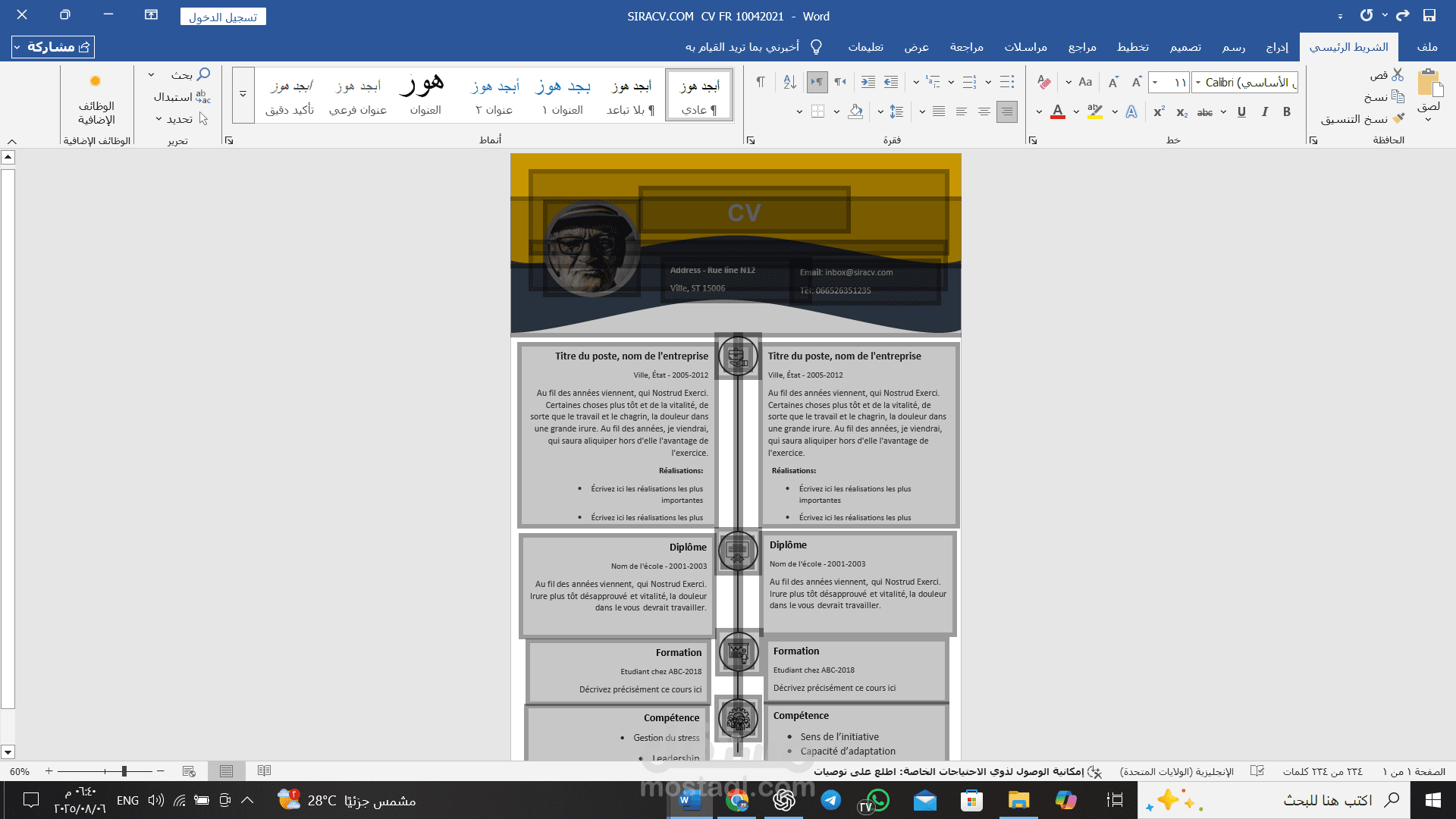Switch to the Insert (إدراج) tab
The image size is (1456, 819).
coord(1277,47)
